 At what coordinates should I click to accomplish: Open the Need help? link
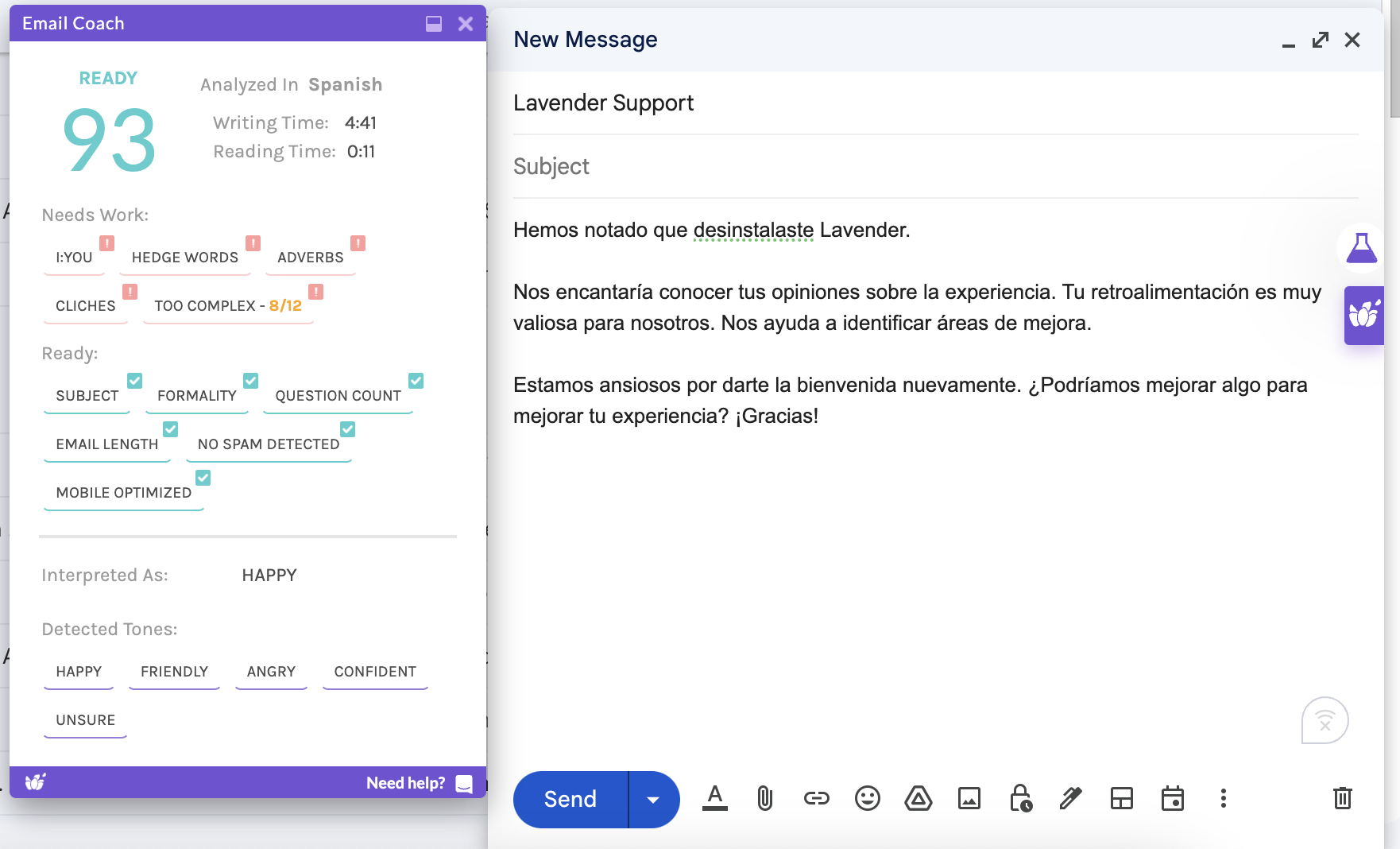[406, 783]
